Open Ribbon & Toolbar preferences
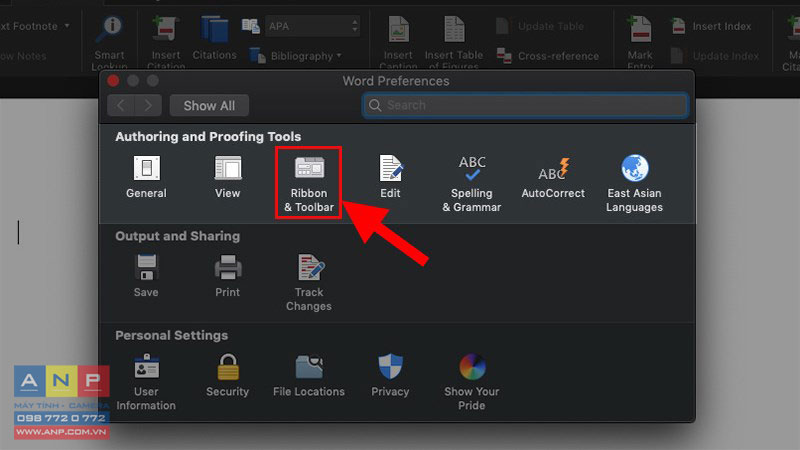800x450 pixels. (x=309, y=184)
